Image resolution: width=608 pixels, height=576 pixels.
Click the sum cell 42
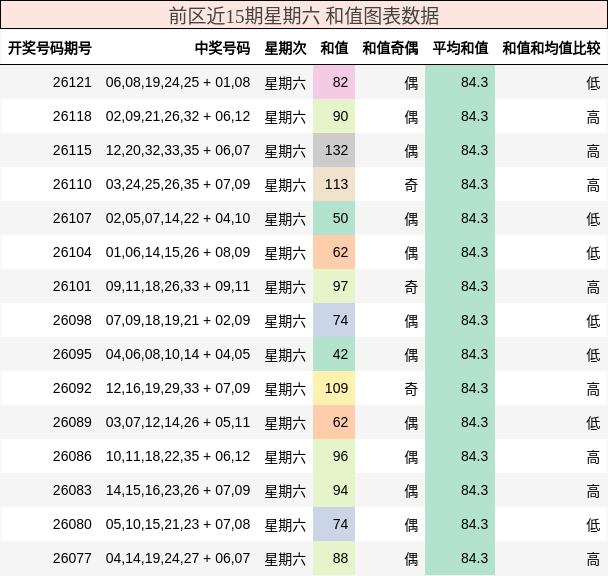(334, 355)
